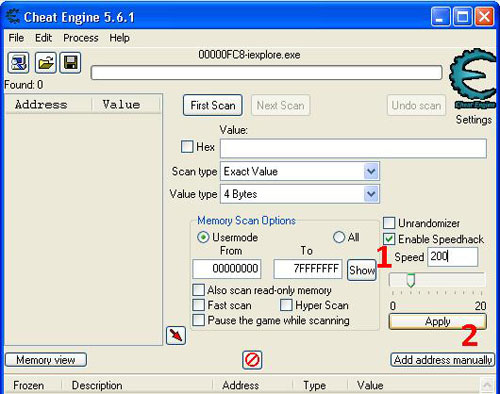
Task: Open the Process menu
Action: [81, 38]
